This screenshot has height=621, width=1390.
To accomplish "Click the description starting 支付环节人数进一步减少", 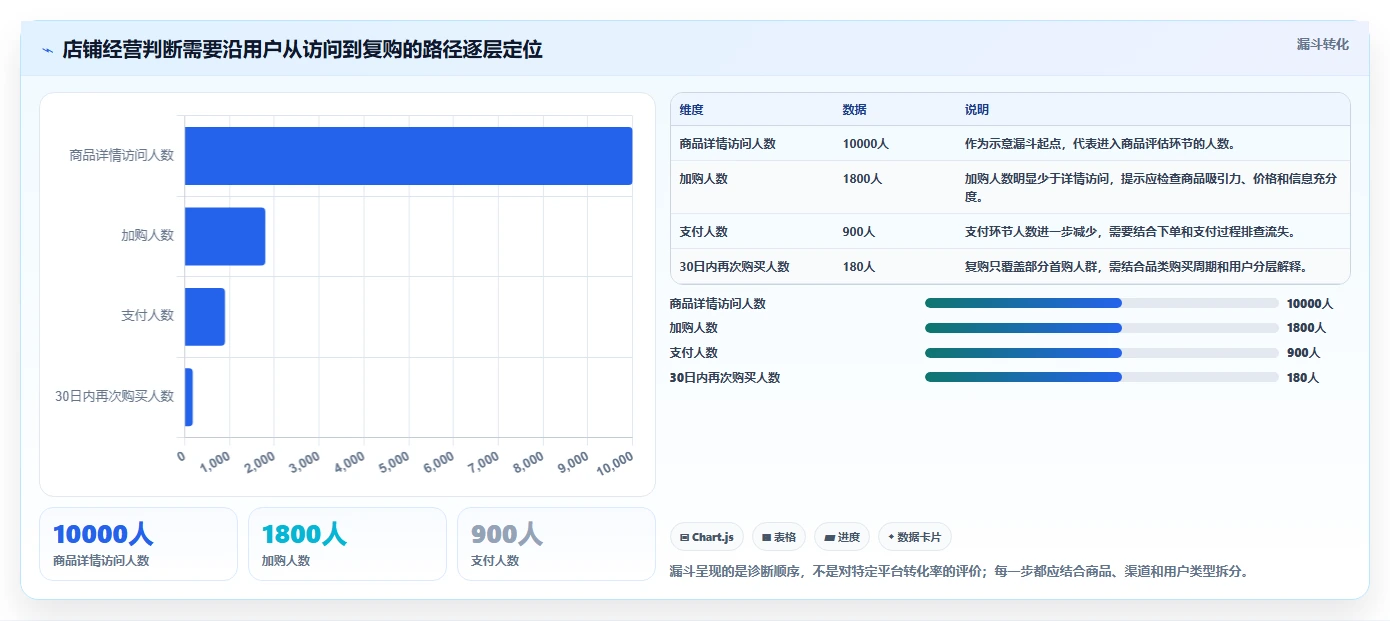I will 1130,232.
